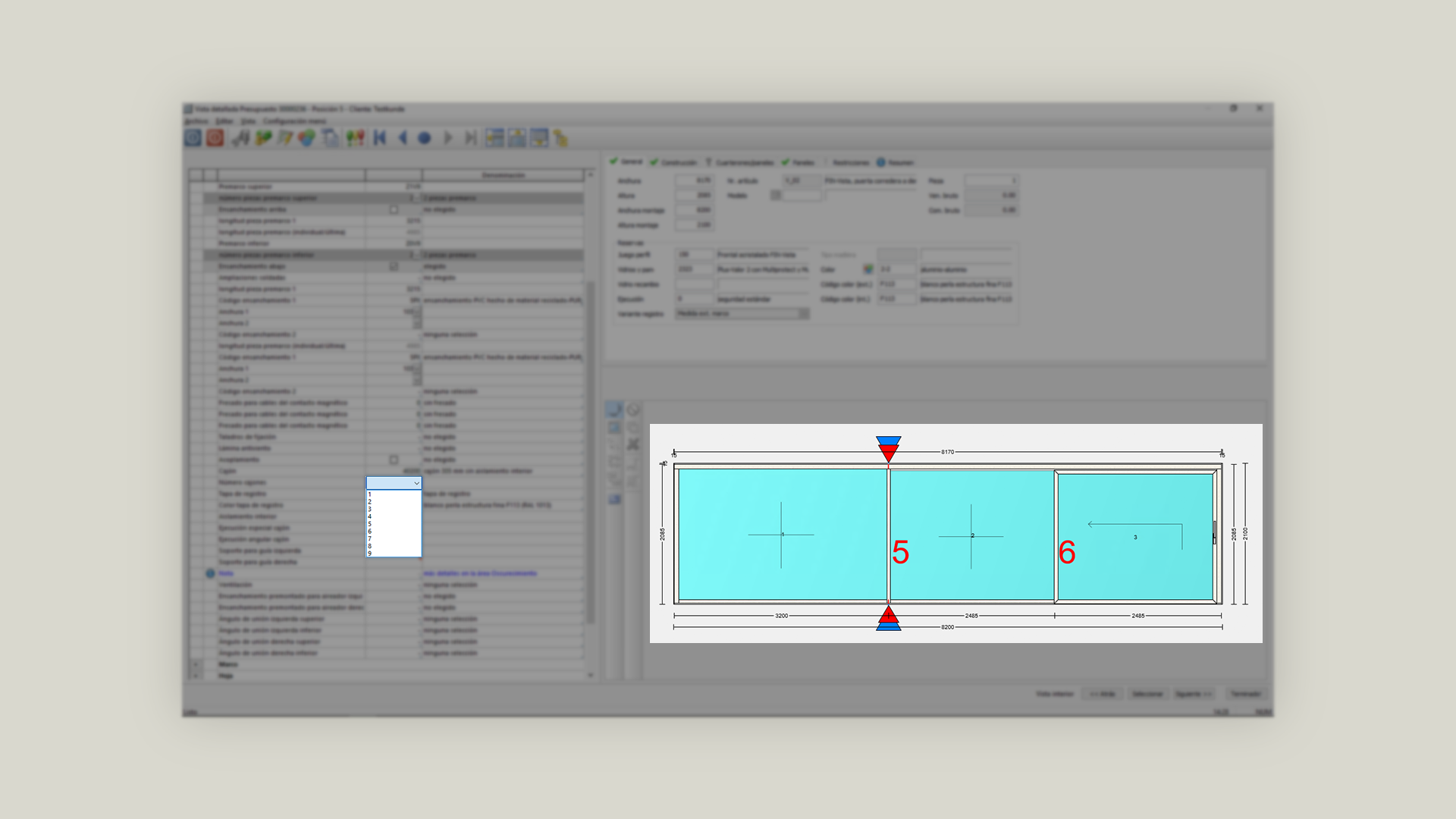Click the blue power icon in toolbar

[x=193, y=137]
